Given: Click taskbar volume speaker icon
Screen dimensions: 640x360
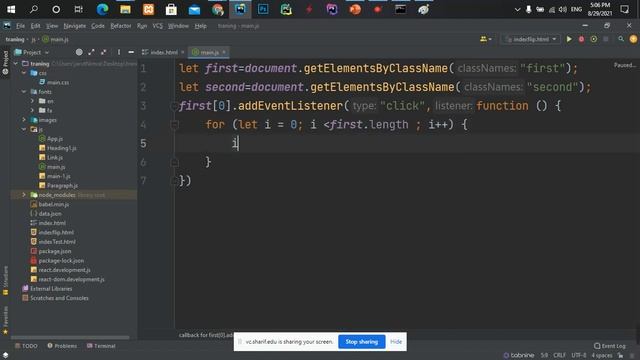Looking at the screenshot, I should [x=562, y=9].
